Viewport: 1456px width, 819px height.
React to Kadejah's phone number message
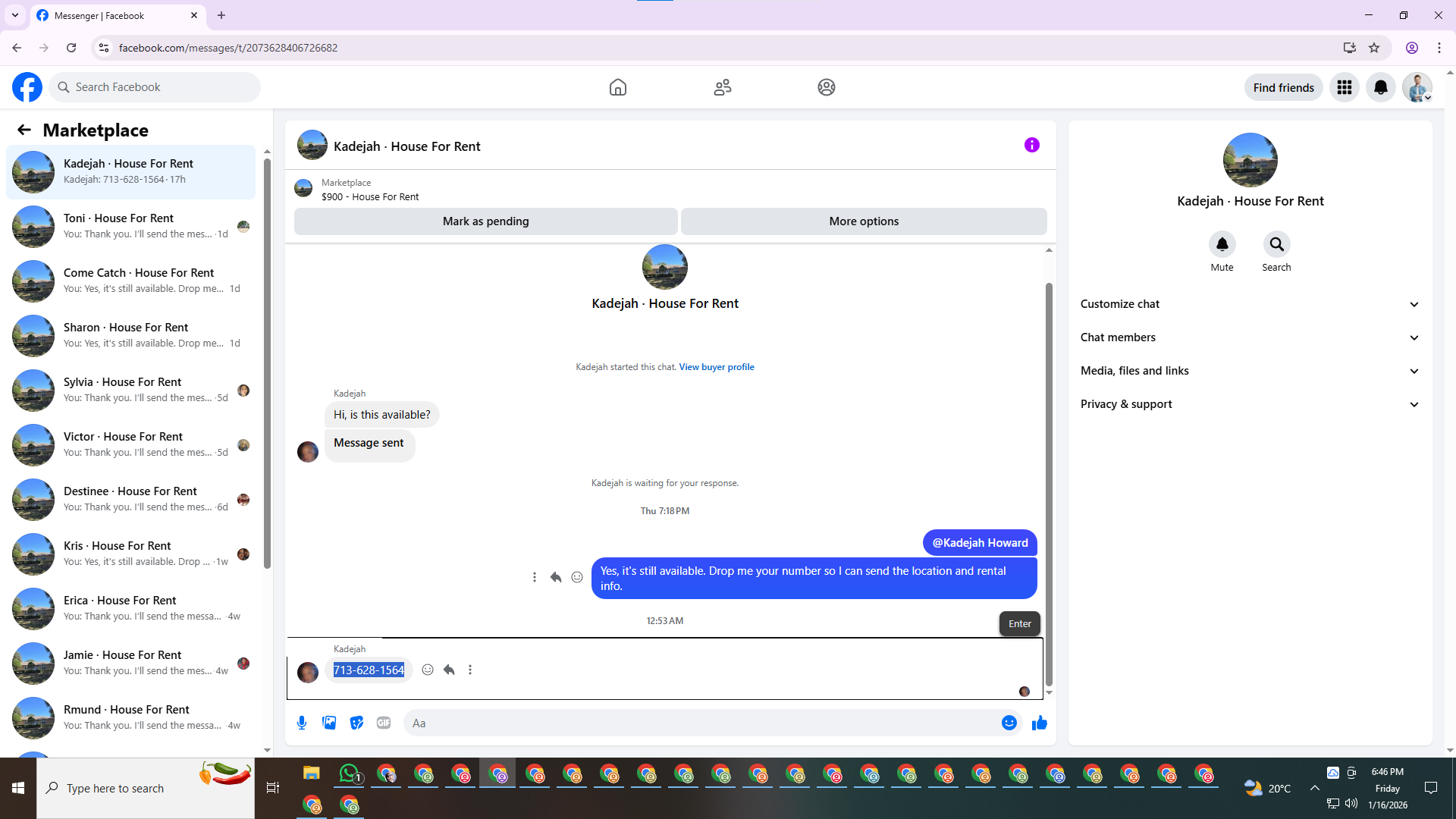click(428, 670)
